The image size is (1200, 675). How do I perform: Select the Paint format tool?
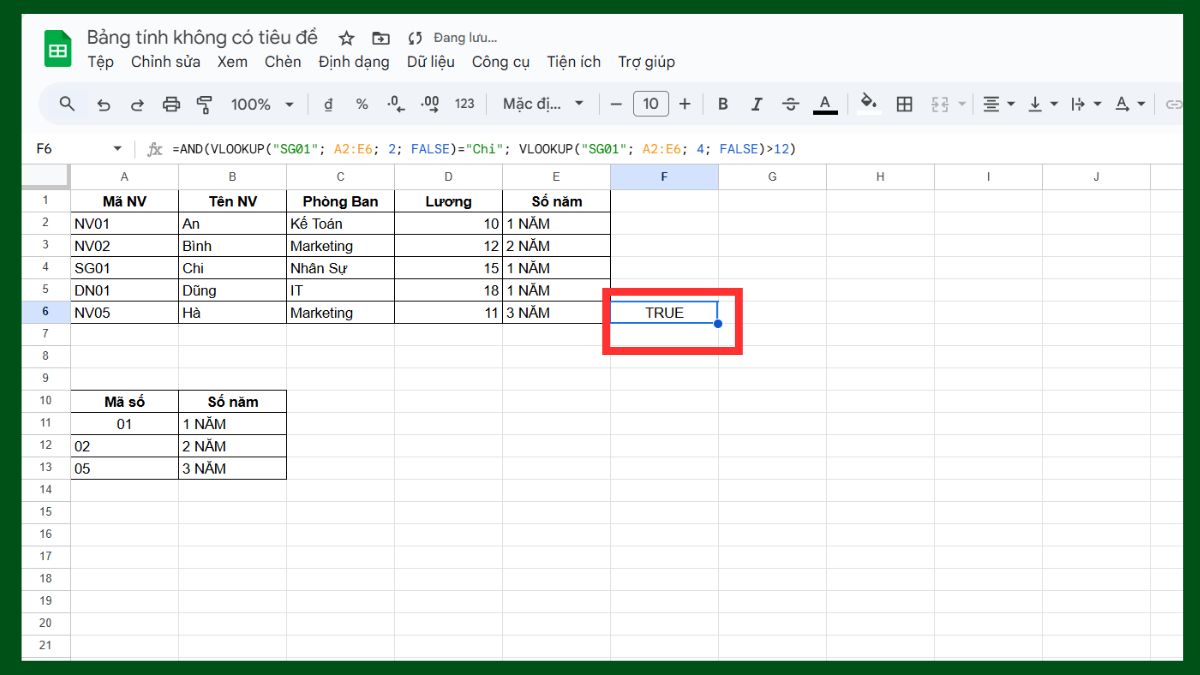click(204, 103)
